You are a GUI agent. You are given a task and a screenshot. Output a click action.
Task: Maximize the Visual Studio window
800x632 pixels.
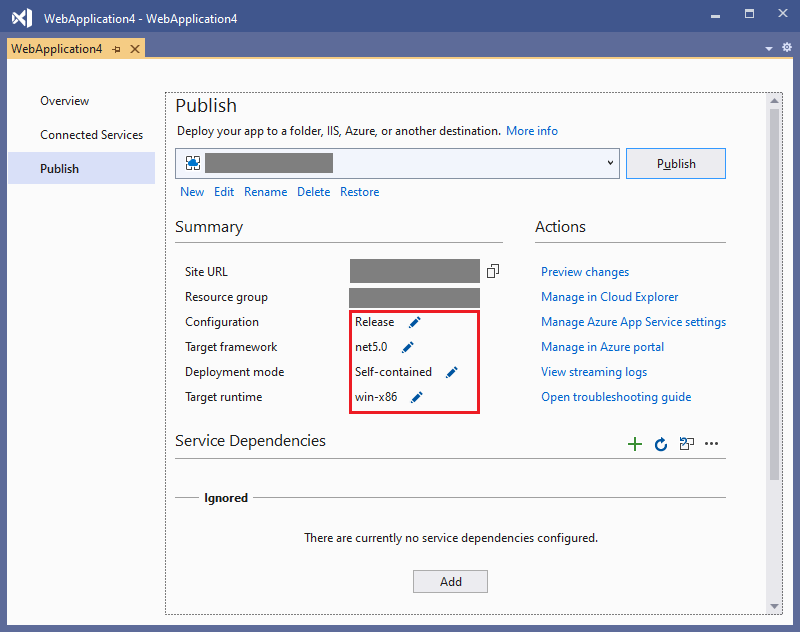[749, 14]
